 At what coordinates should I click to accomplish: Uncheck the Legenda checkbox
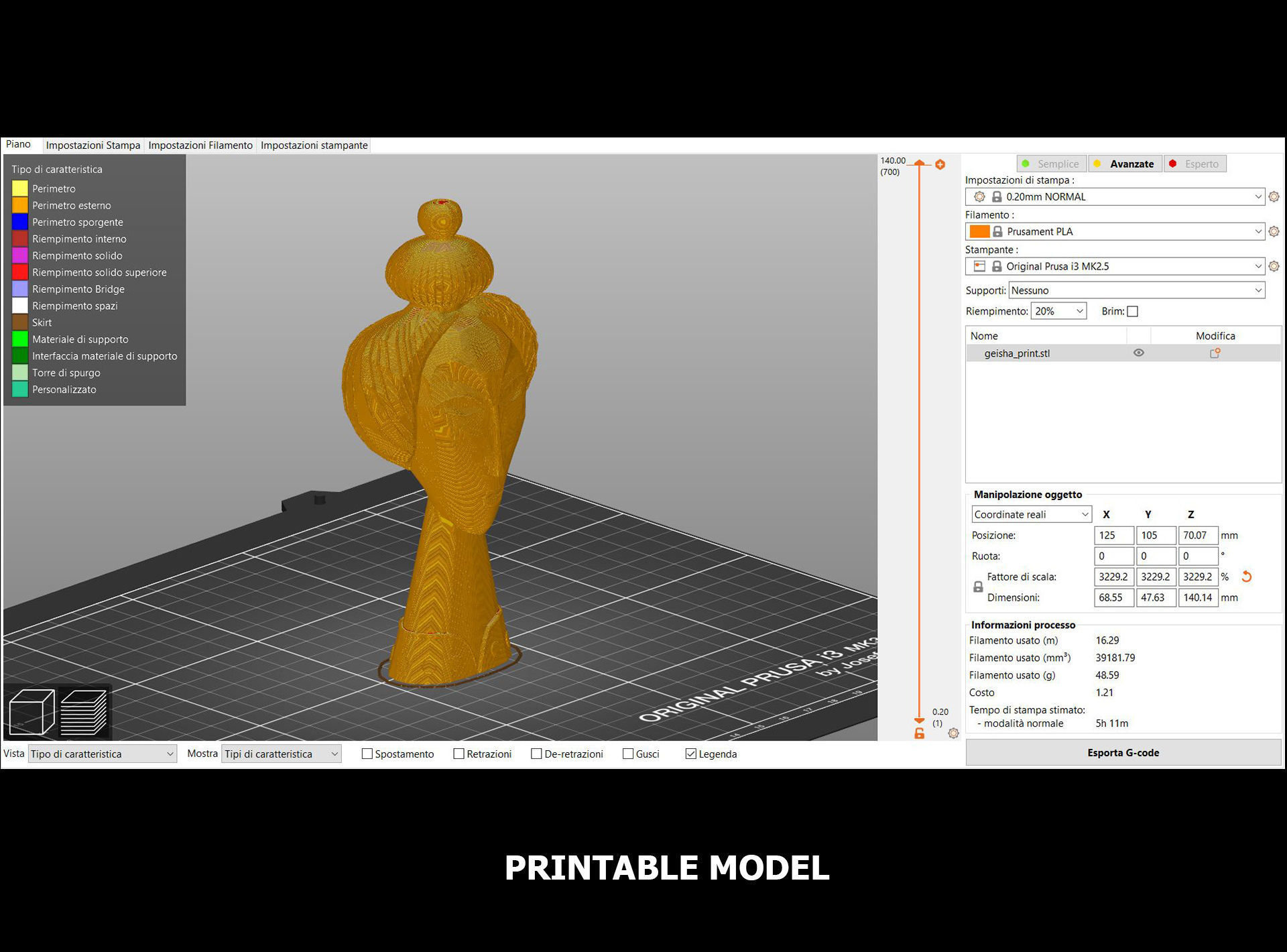coord(690,754)
